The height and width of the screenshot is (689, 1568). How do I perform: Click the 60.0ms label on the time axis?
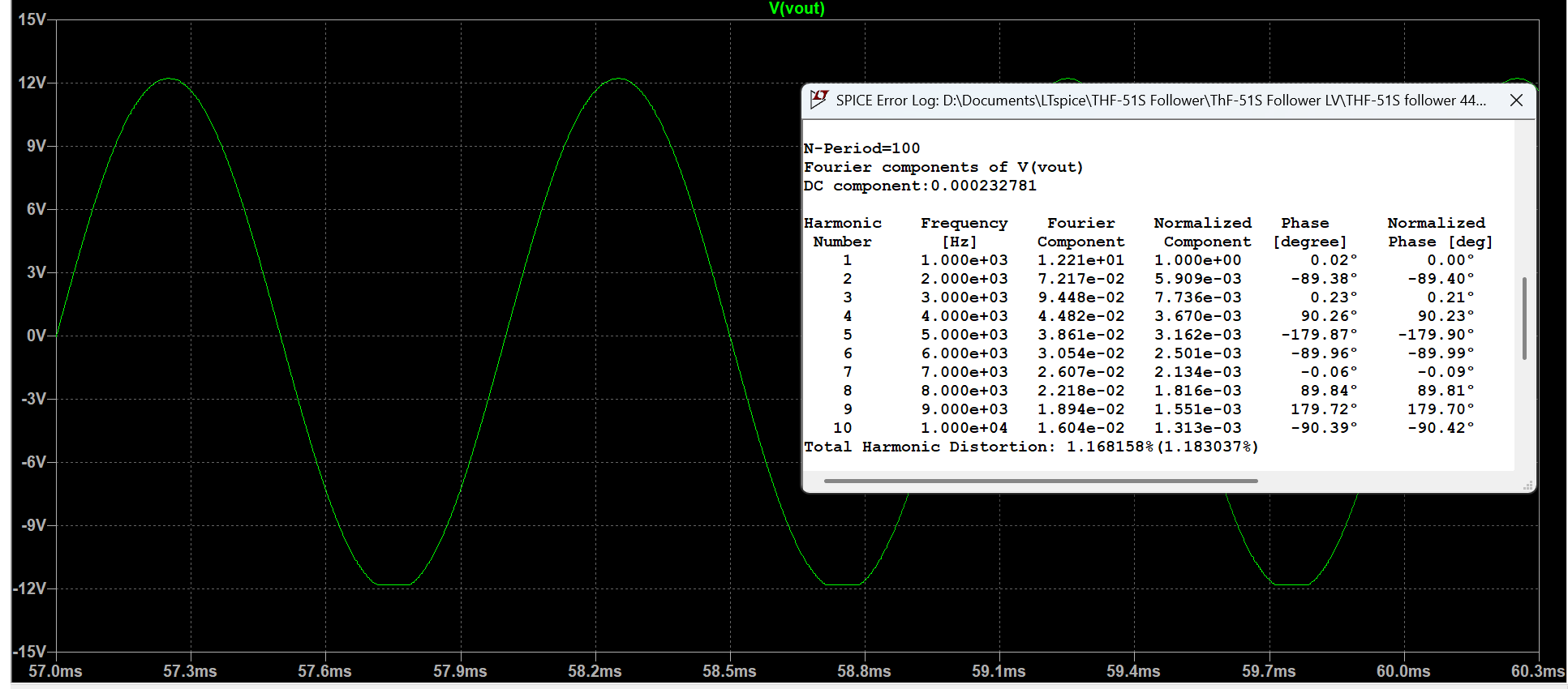coord(1403,671)
